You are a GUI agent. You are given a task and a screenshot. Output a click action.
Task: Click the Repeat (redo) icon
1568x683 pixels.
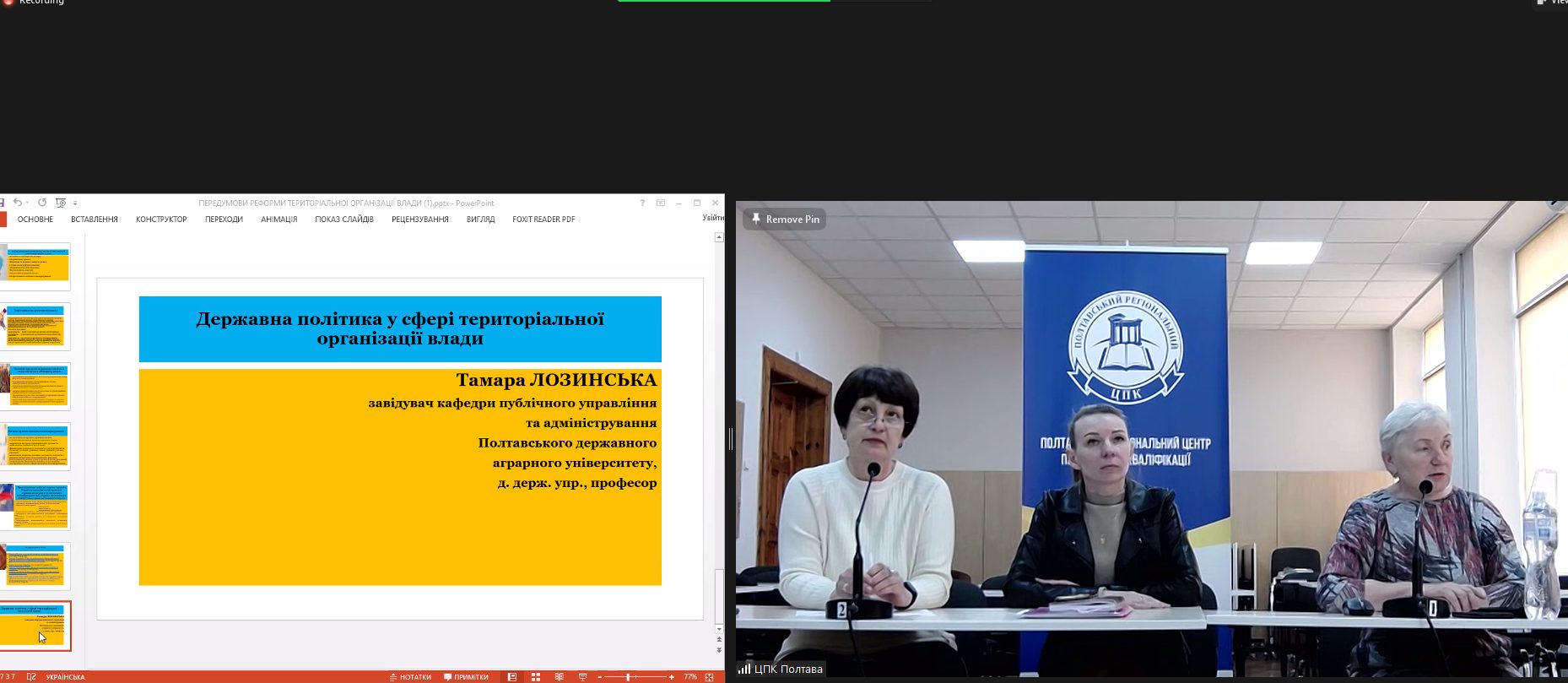coord(42,203)
